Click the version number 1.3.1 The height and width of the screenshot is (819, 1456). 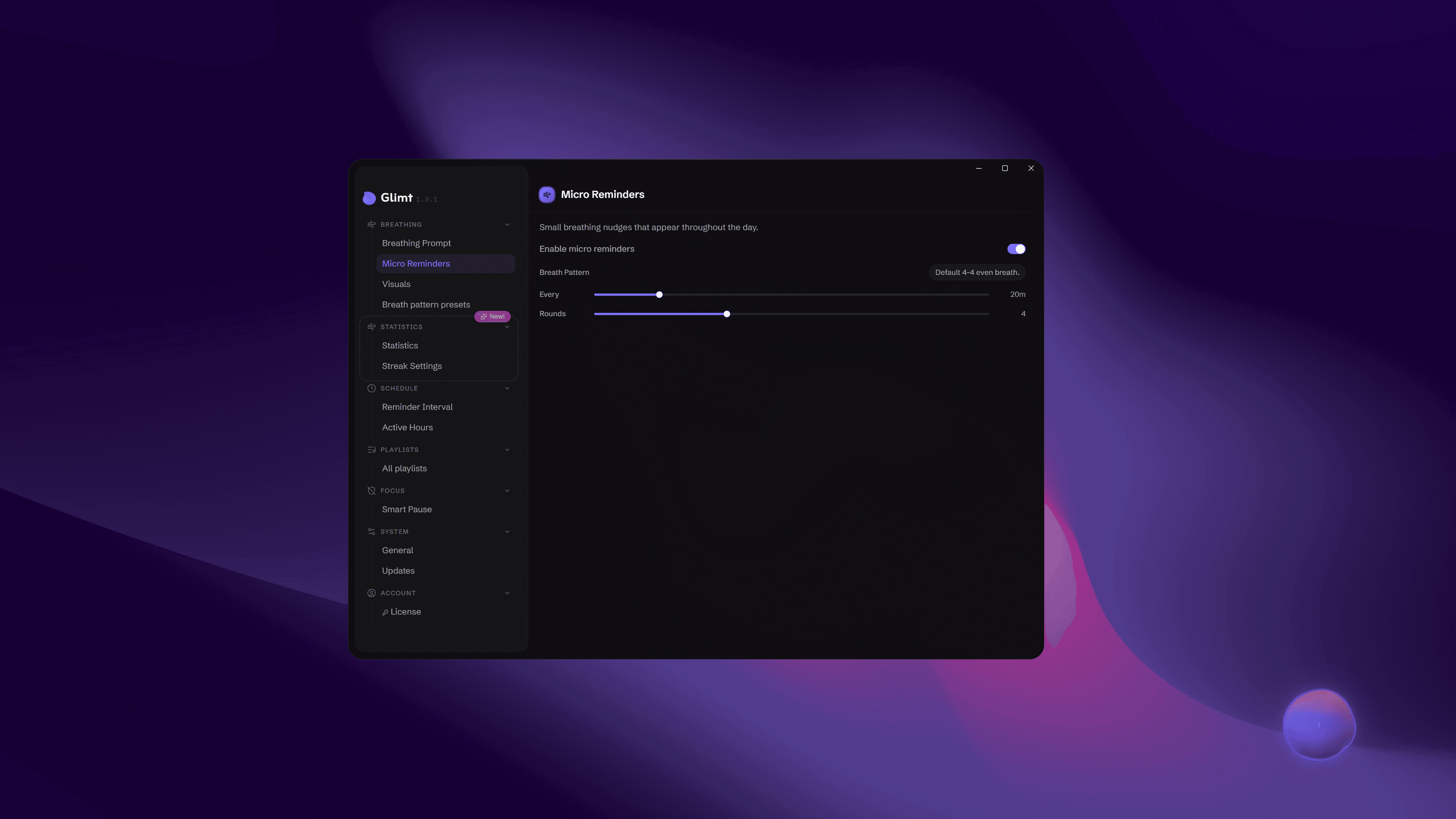pyautogui.click(x=427, y=199)
